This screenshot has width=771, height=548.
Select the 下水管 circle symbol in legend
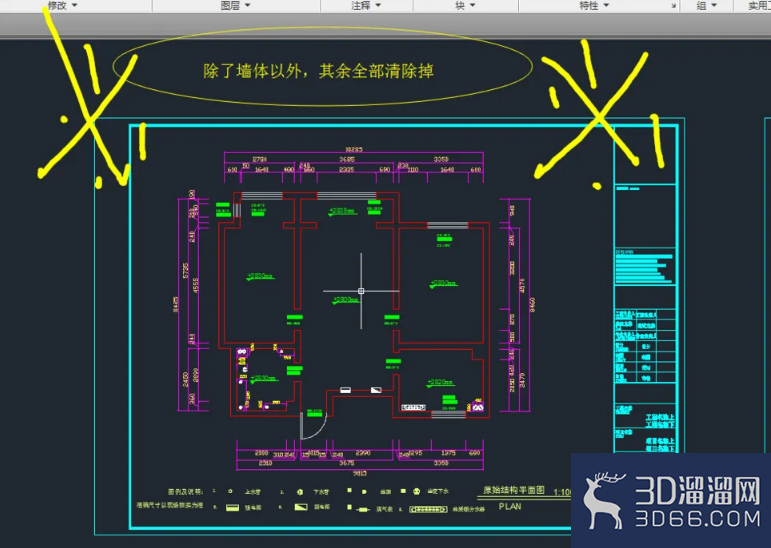click(x=300, y=492)
